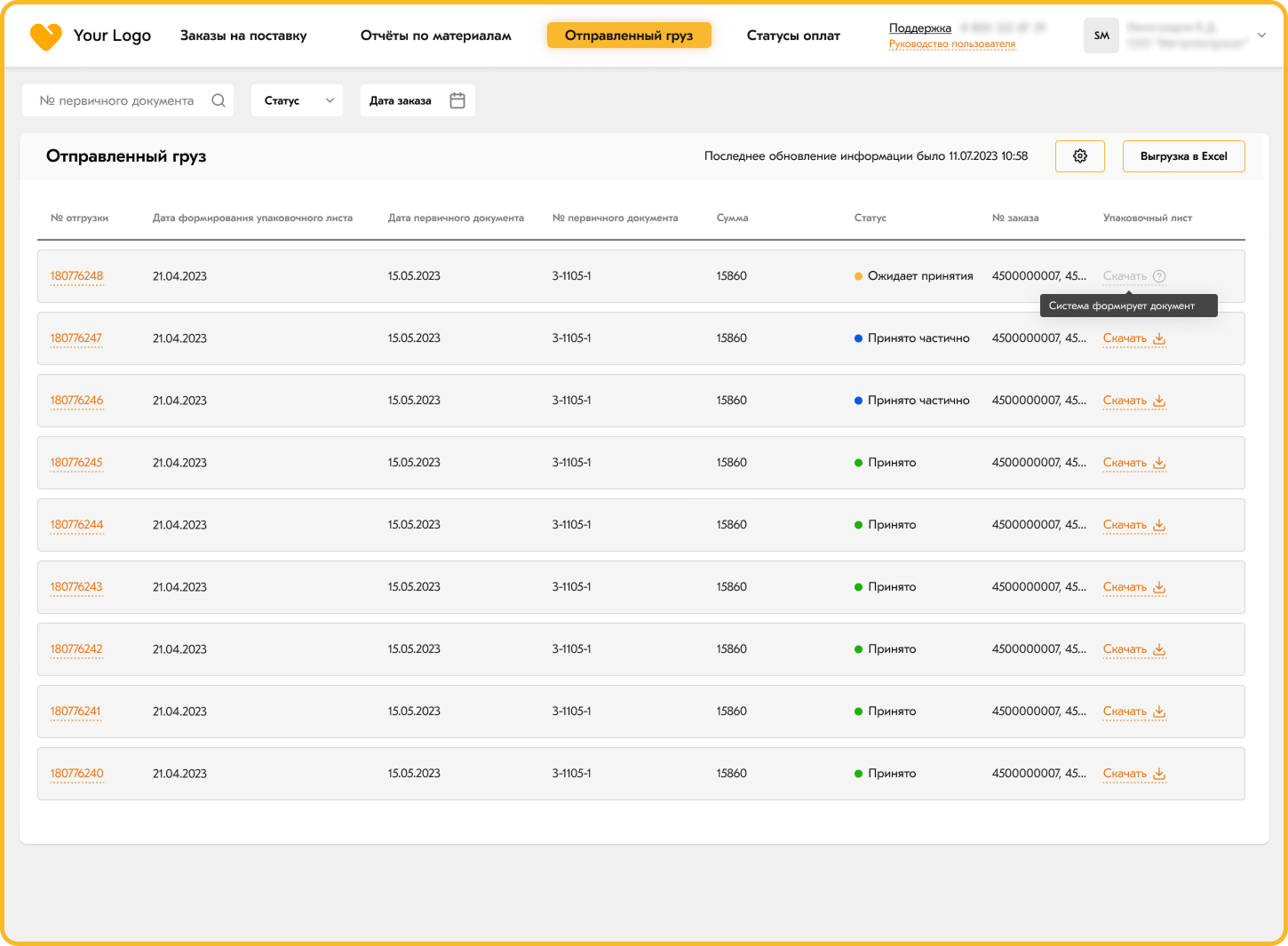Open the Отчёты по материалам tab
1288x946 pixels.
(x=436, y=36)
